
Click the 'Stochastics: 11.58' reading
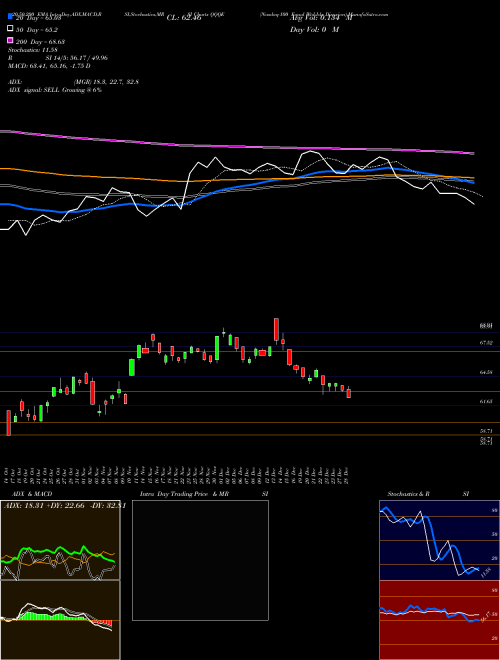click(x=33, y=50)
